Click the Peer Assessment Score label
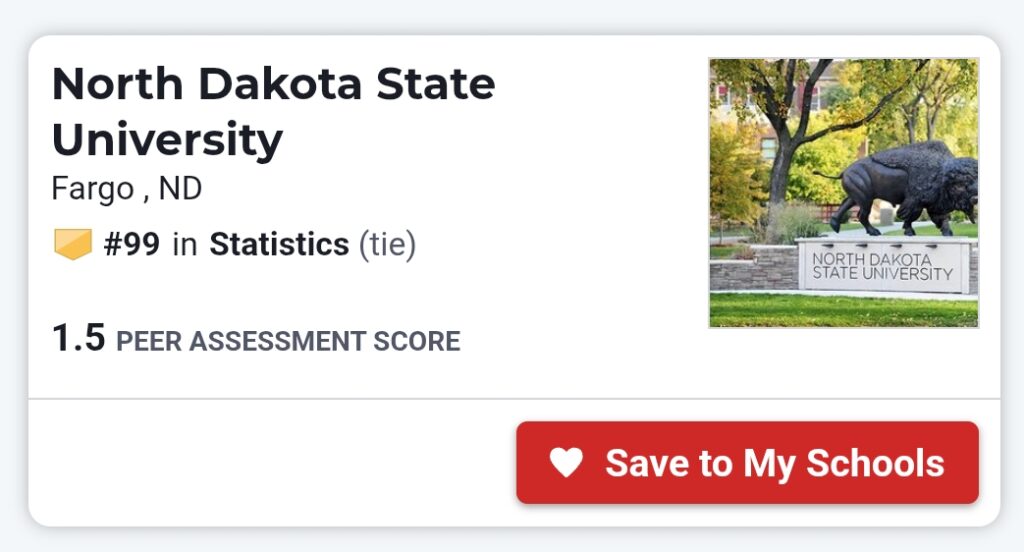Screen dimensions: 1024x552 pyautogui.click(x=288, y=341)
